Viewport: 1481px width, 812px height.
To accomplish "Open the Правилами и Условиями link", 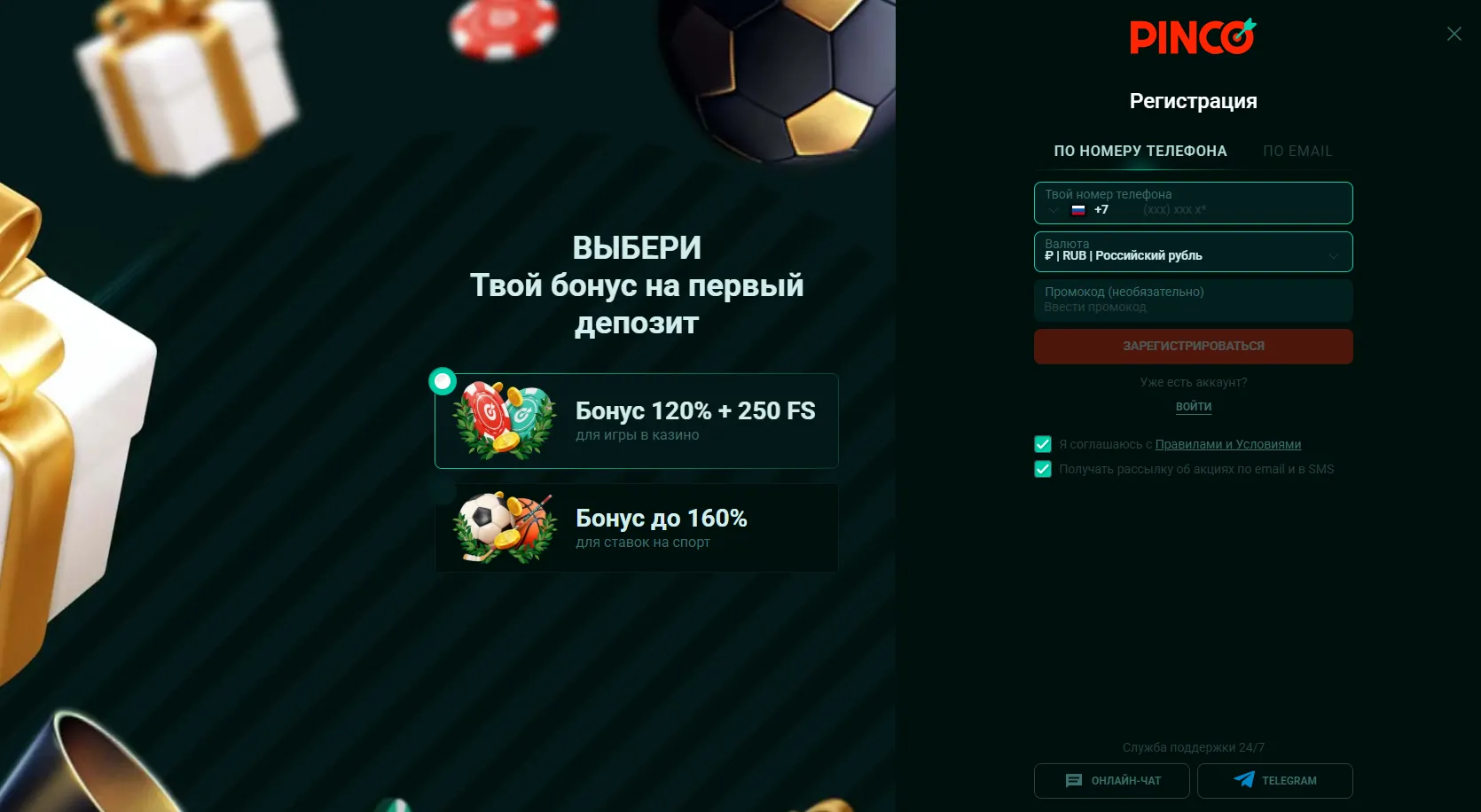I will (1228, 444).
